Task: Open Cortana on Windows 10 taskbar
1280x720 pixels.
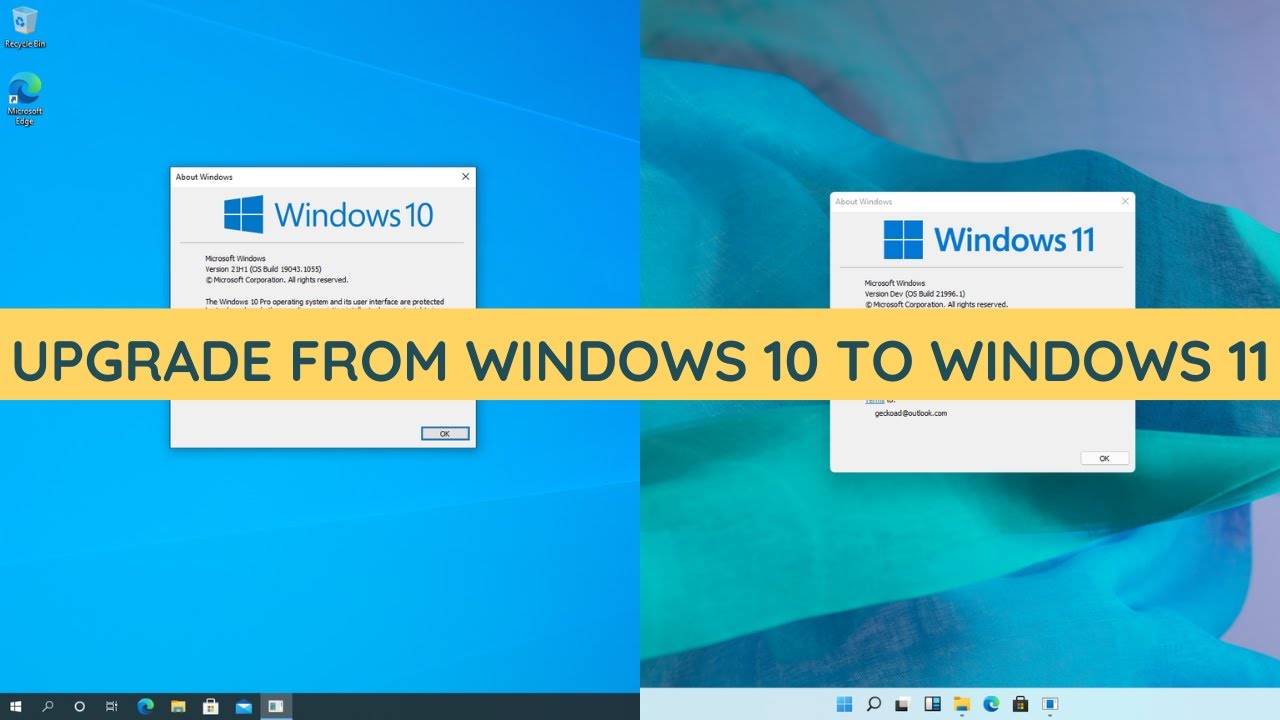Action: [x=80, y=706]
